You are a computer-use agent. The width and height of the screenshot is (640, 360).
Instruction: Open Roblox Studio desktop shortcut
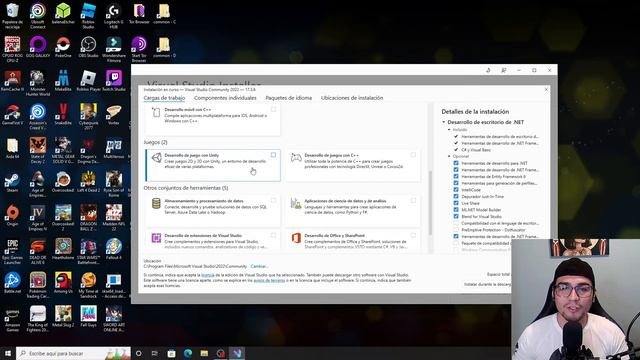click(x=88, y=16)
